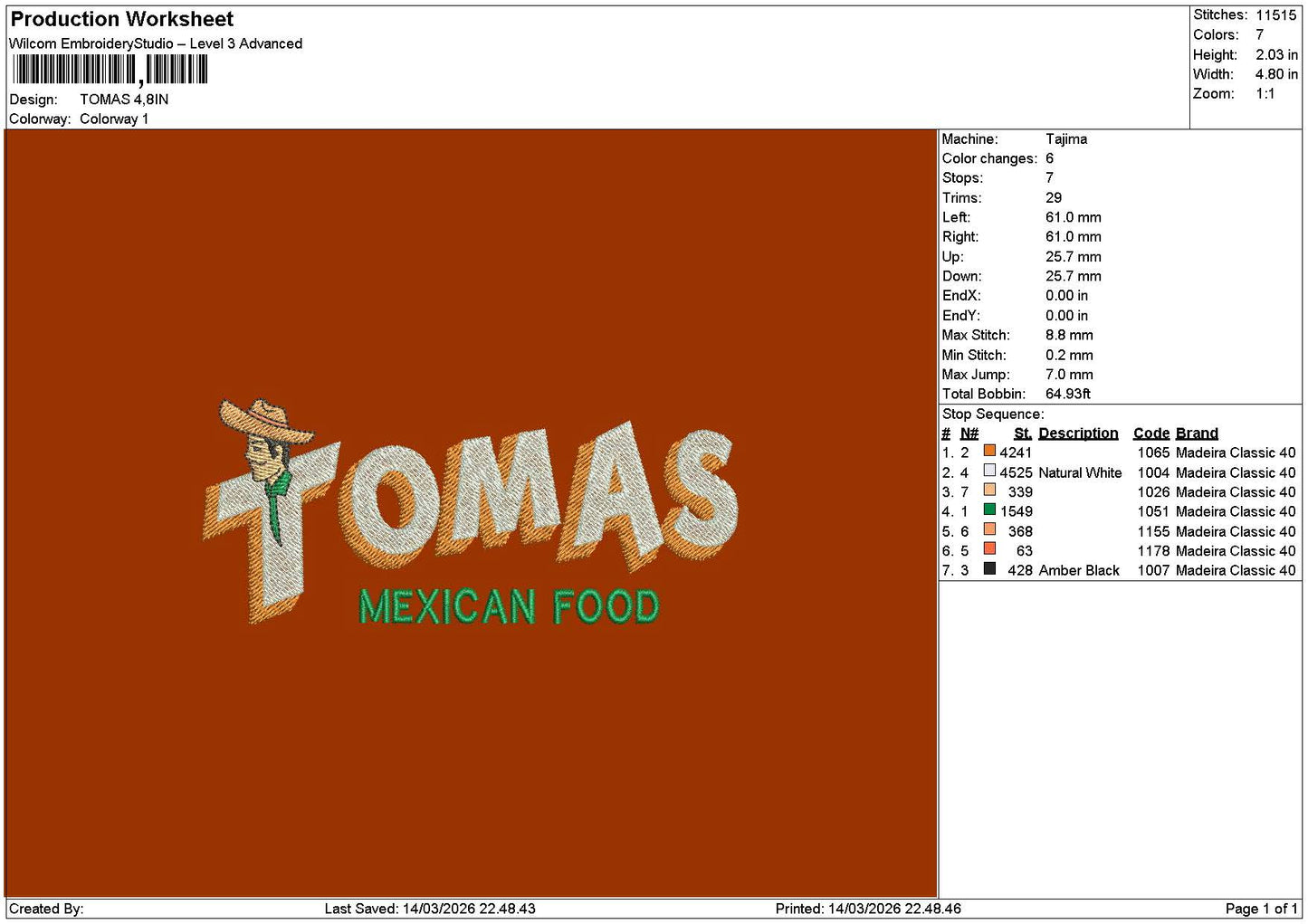The image size is (1308, 924).
Task: Click Wilcom EmbroideryStudio – Level 3 Advanced text
Action: click(156, 43)
